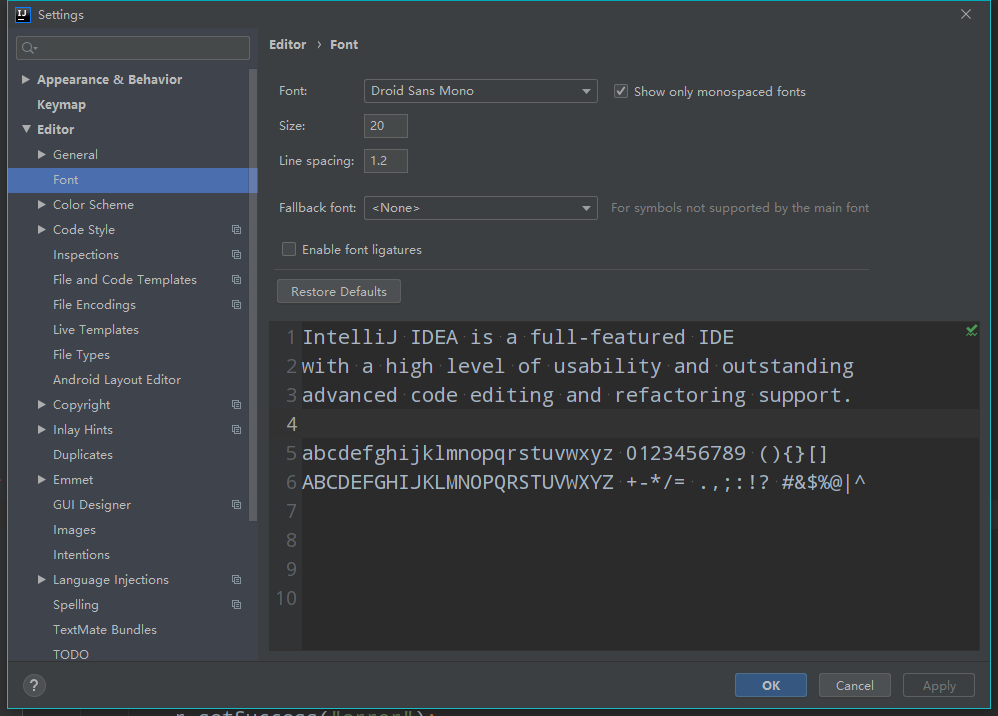The height and width of the screenshot is (716, 998).
Task: Click inside the Size input field
Action: (x=385, y=125)
